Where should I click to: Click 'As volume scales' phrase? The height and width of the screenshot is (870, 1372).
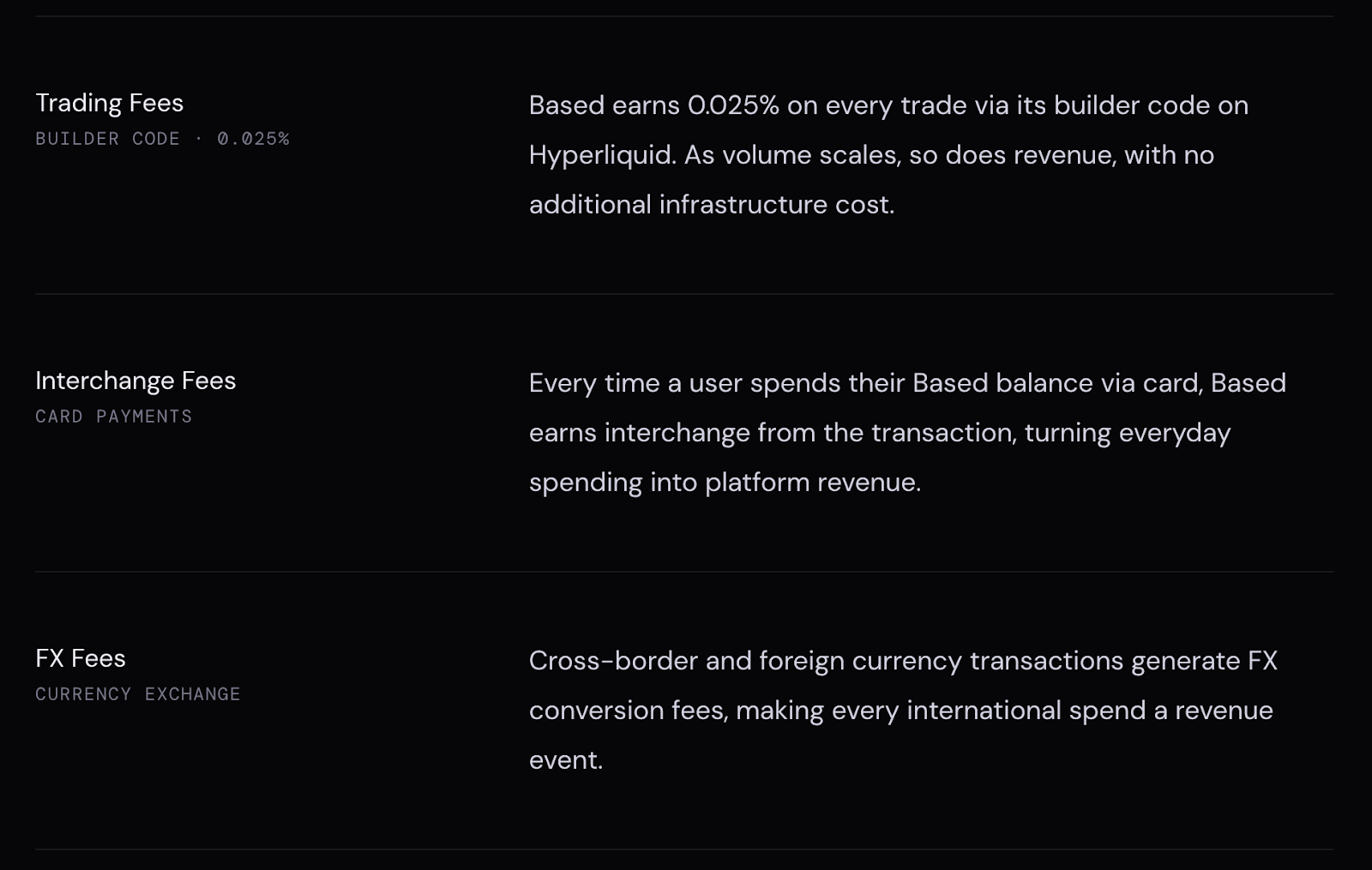(x=783, y=155)
